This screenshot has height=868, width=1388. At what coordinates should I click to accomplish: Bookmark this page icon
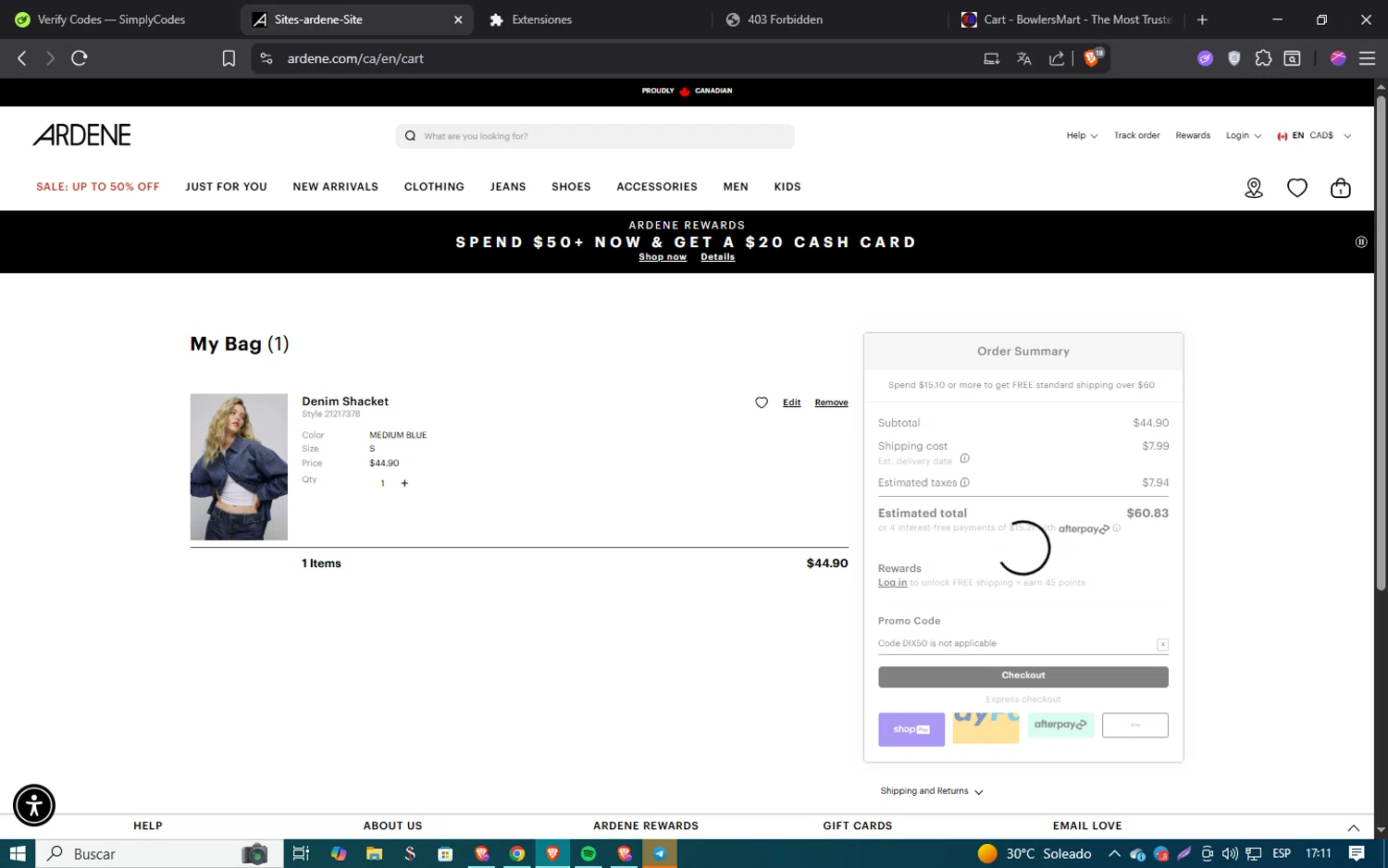[229, 58]
